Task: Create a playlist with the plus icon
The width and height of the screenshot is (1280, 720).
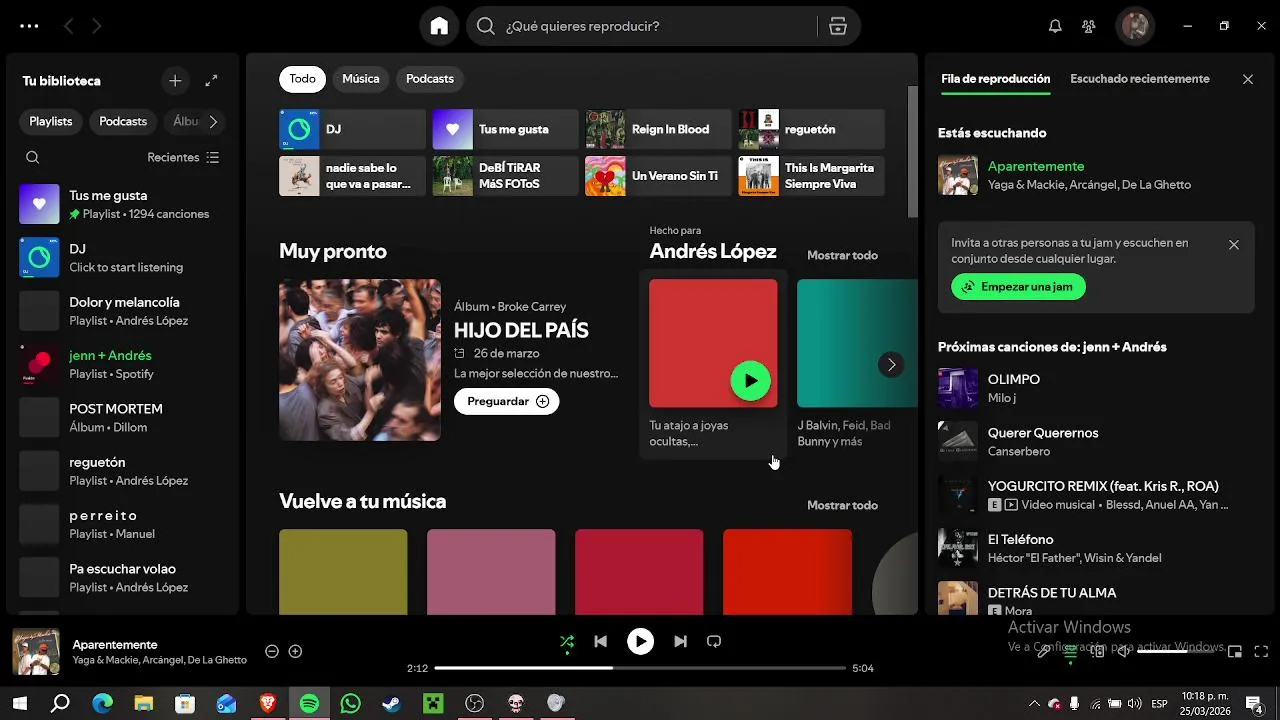Action: click(x=175, y=81)
